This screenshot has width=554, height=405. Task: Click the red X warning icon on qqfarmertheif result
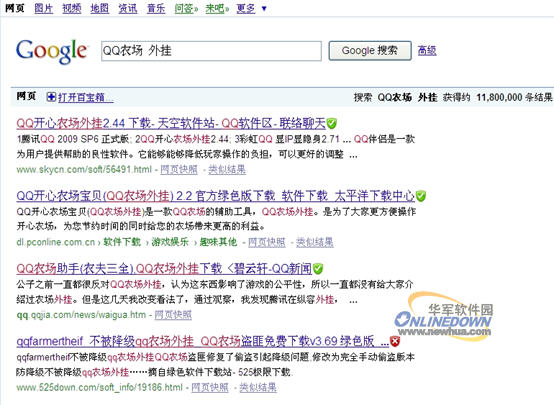(x=395, y=341)
